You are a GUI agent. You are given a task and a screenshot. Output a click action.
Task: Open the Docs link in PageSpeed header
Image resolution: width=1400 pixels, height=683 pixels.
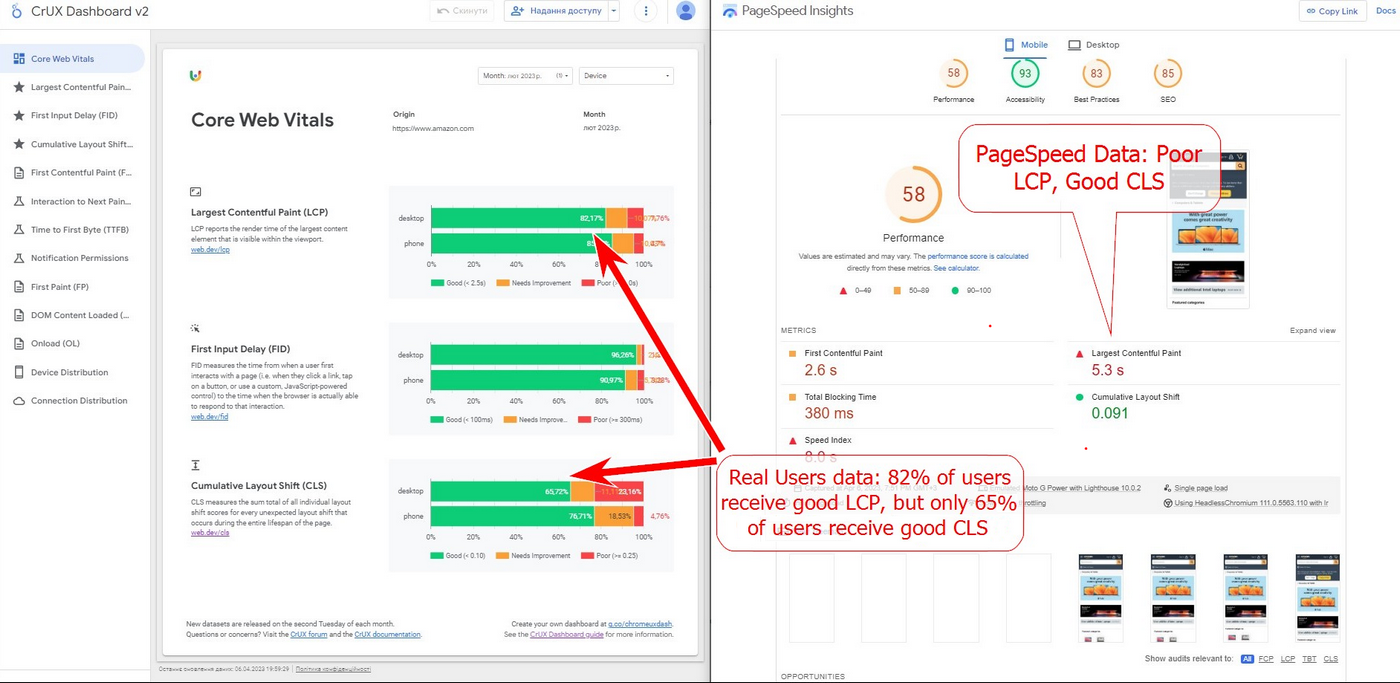(x=1387, y=11)
